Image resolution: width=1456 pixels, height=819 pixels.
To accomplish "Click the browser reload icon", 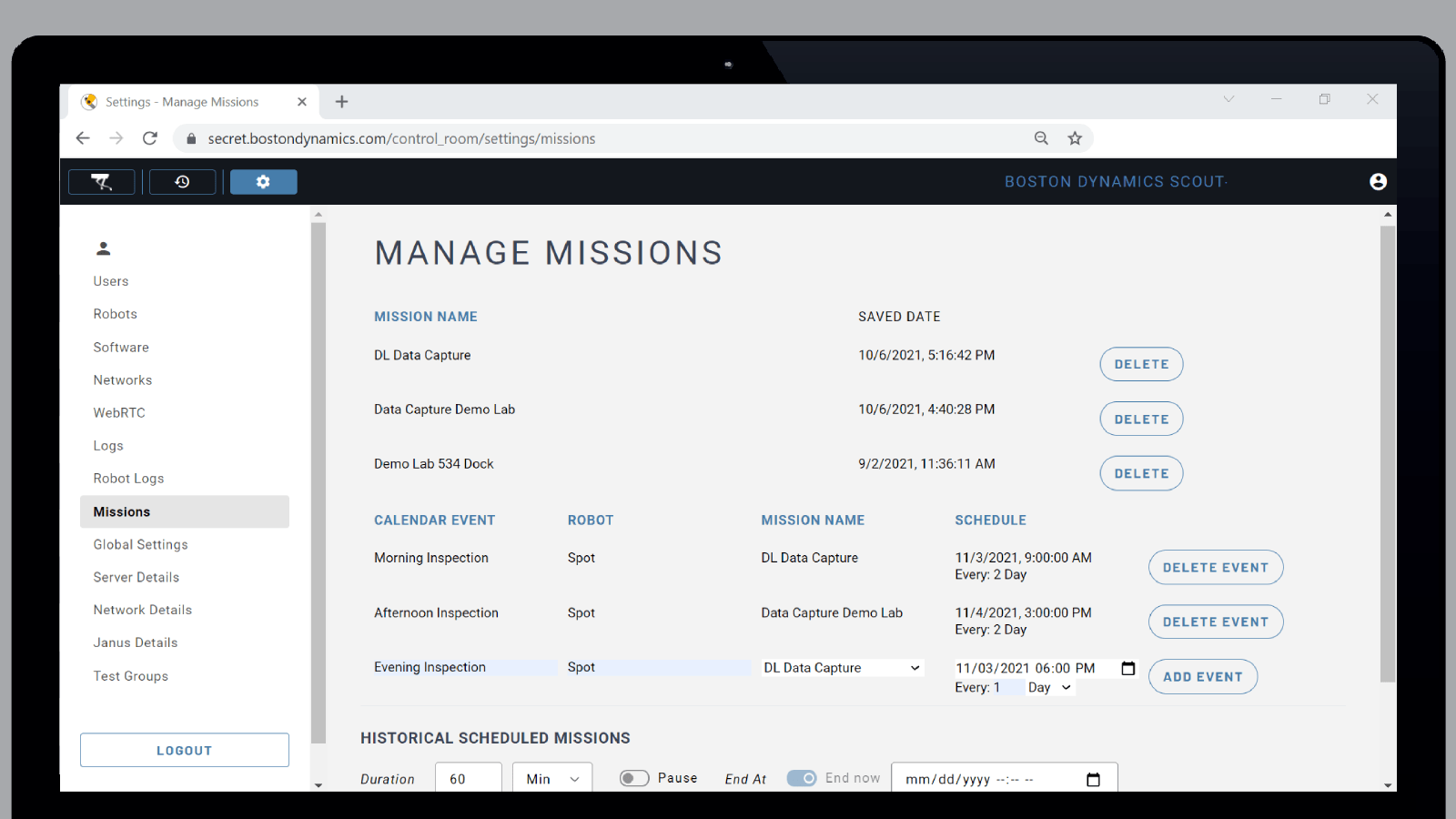I will (150, 138).
